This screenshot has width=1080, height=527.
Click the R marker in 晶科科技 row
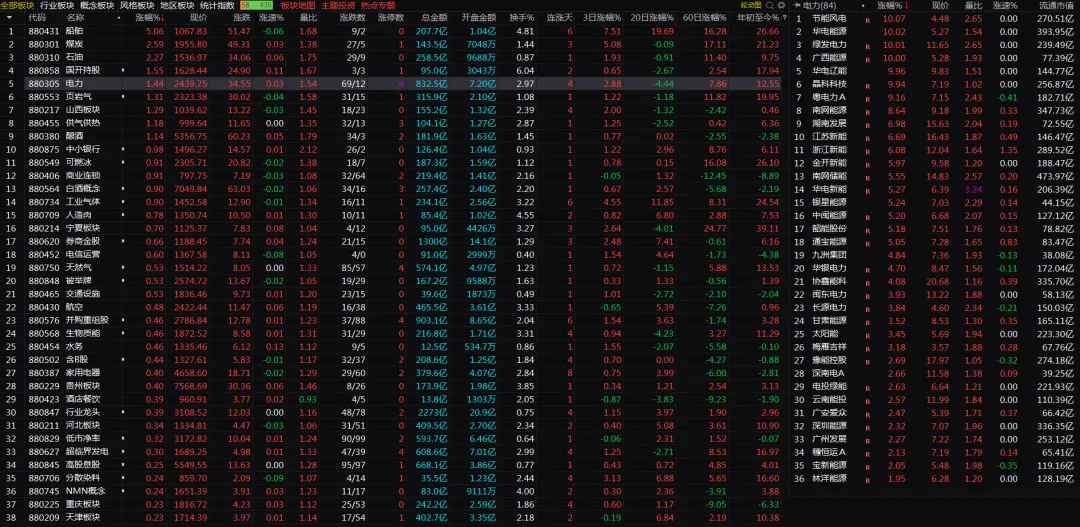pos(868,85)
